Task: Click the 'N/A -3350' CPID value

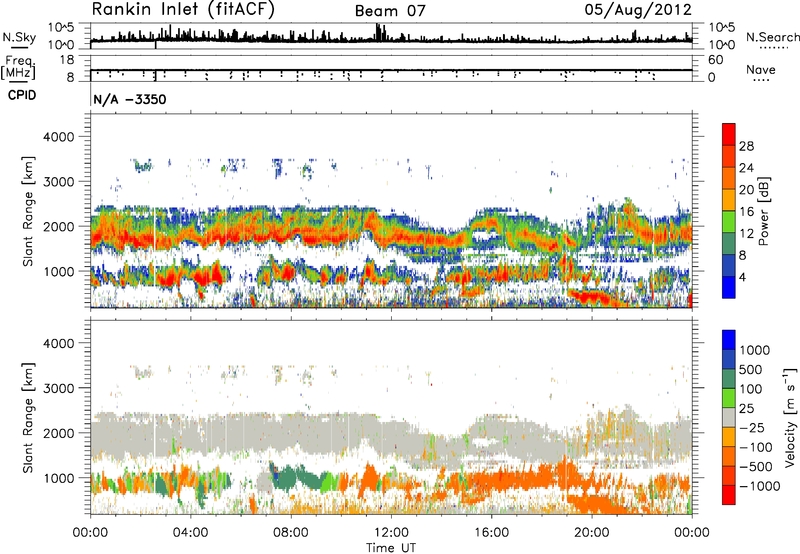Action: click(130, 99)
